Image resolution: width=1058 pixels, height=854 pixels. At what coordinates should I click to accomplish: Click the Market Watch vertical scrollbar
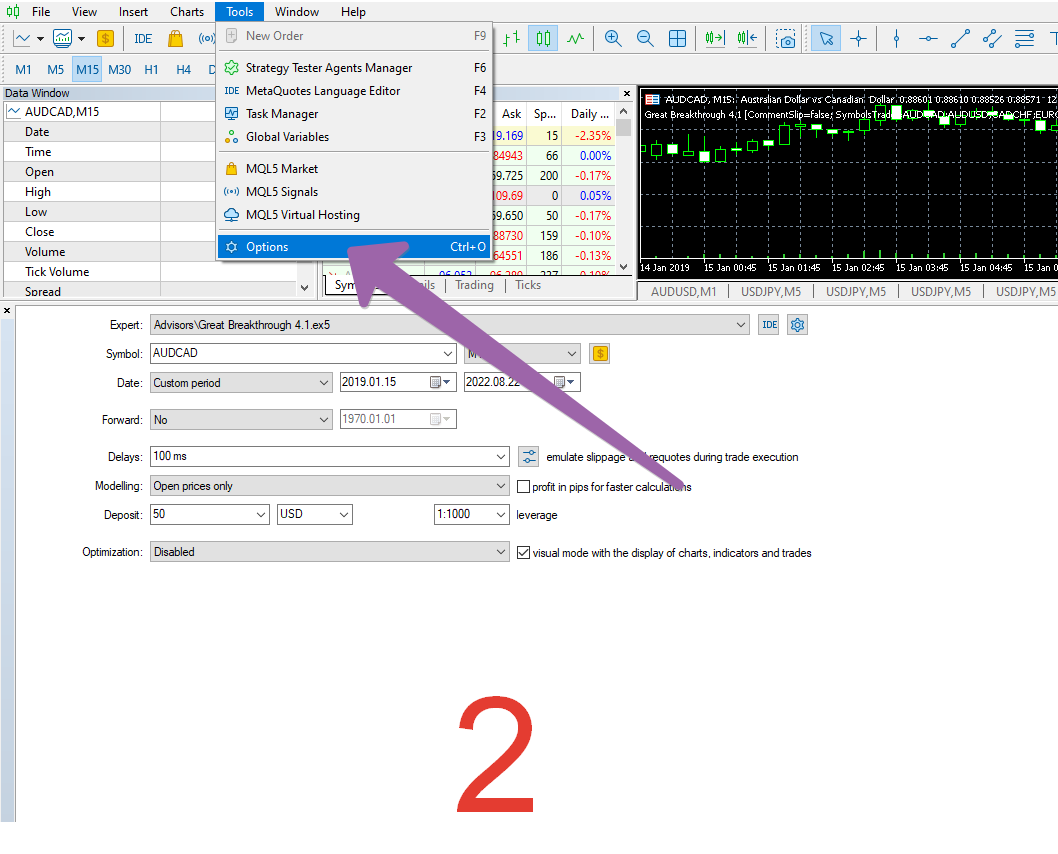[623, 189]
